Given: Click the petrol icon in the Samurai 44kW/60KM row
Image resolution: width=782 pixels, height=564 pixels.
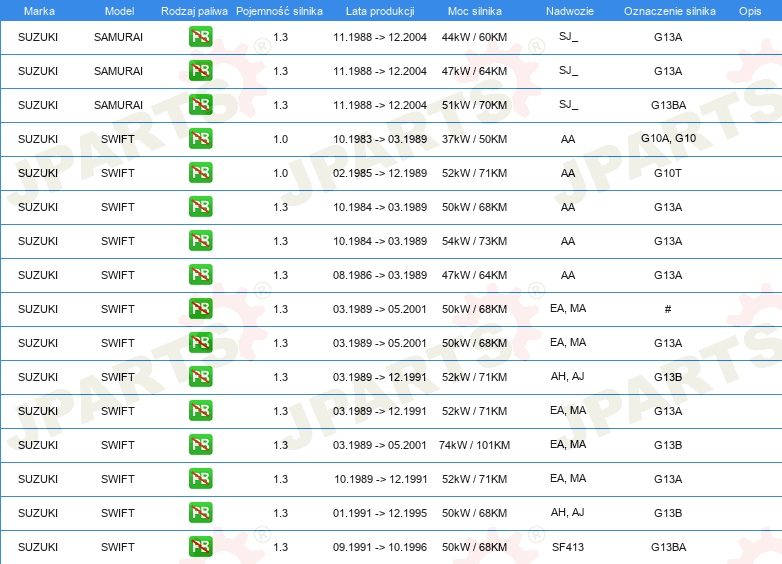Looking at the screenshot, I should [200, 36].
